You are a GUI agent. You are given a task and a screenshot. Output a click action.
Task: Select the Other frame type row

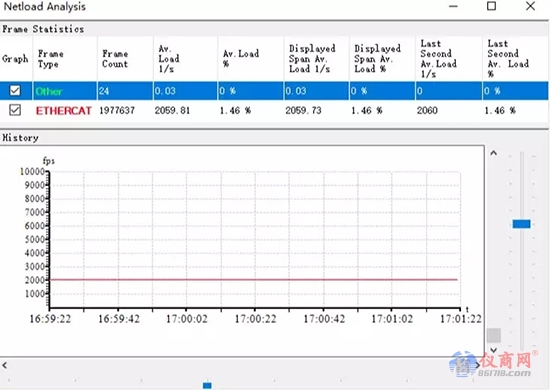274,91
